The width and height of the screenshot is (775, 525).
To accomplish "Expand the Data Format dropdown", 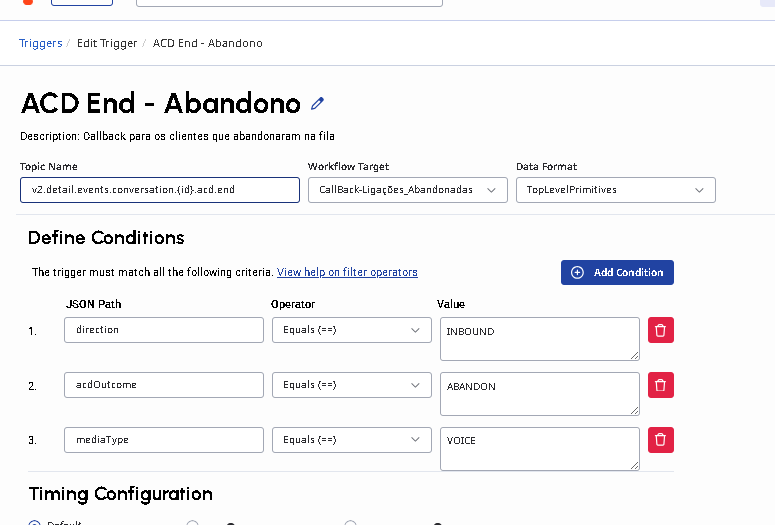I will click(x=615, y=190).
